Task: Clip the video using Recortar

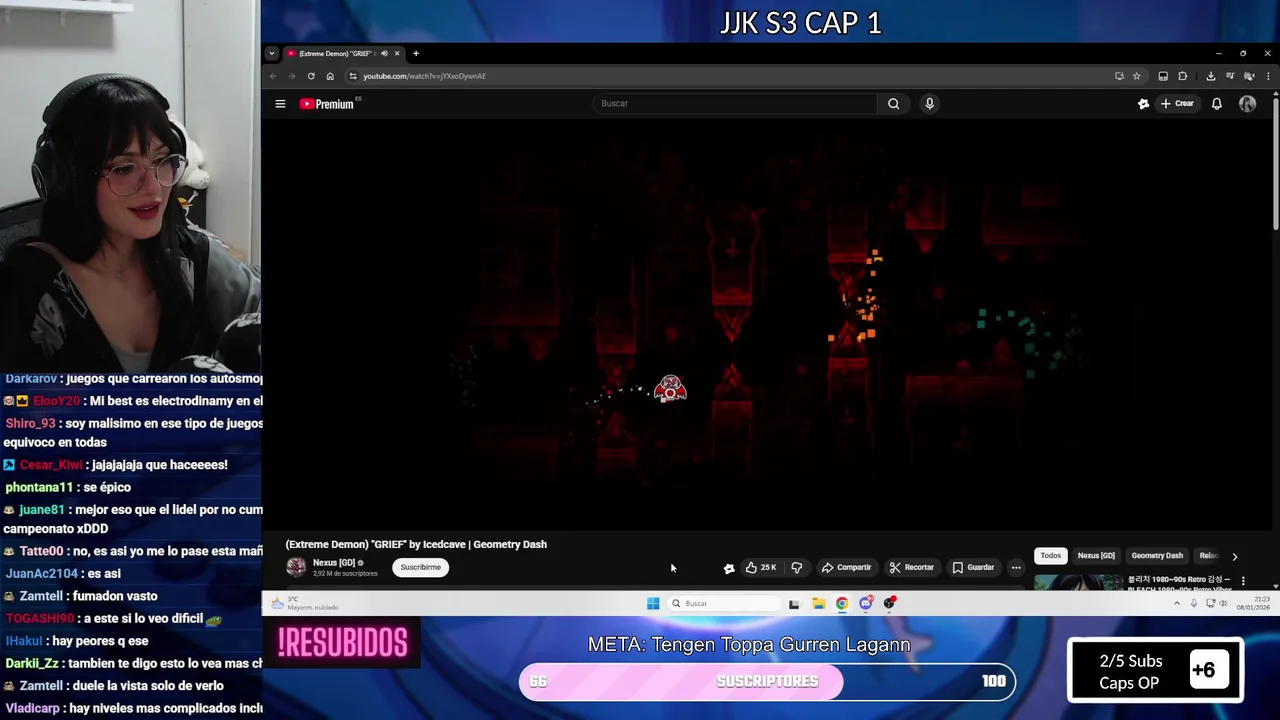Action: 912,567
